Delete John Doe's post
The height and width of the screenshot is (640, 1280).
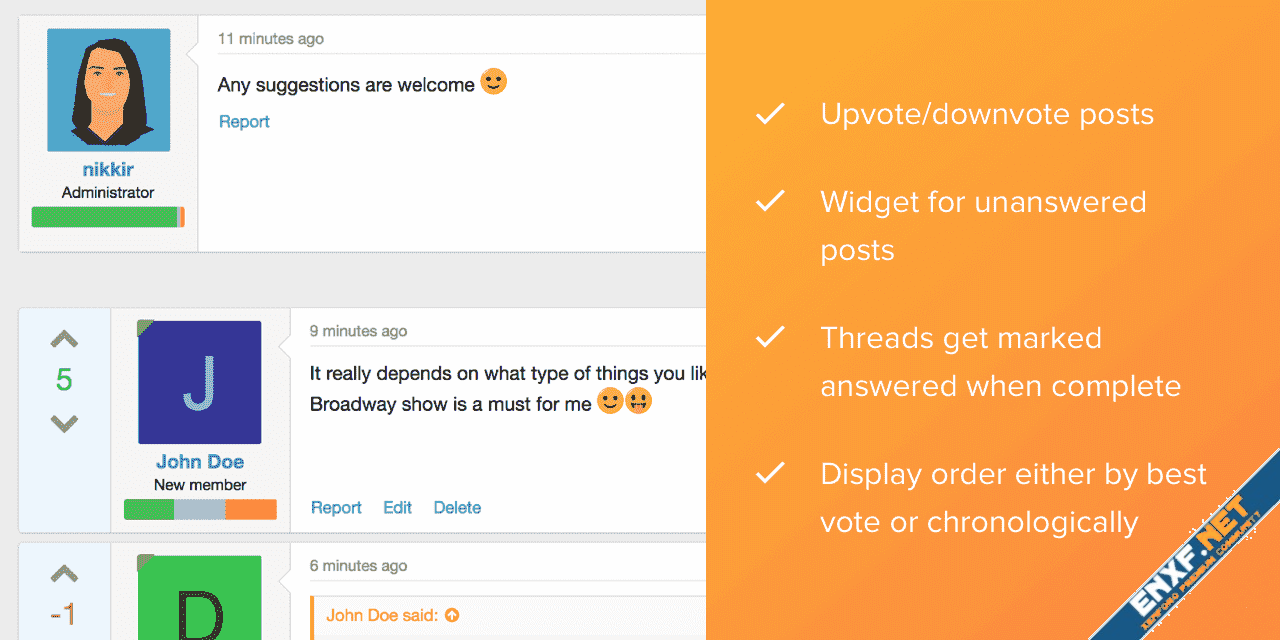pos(457,508)
